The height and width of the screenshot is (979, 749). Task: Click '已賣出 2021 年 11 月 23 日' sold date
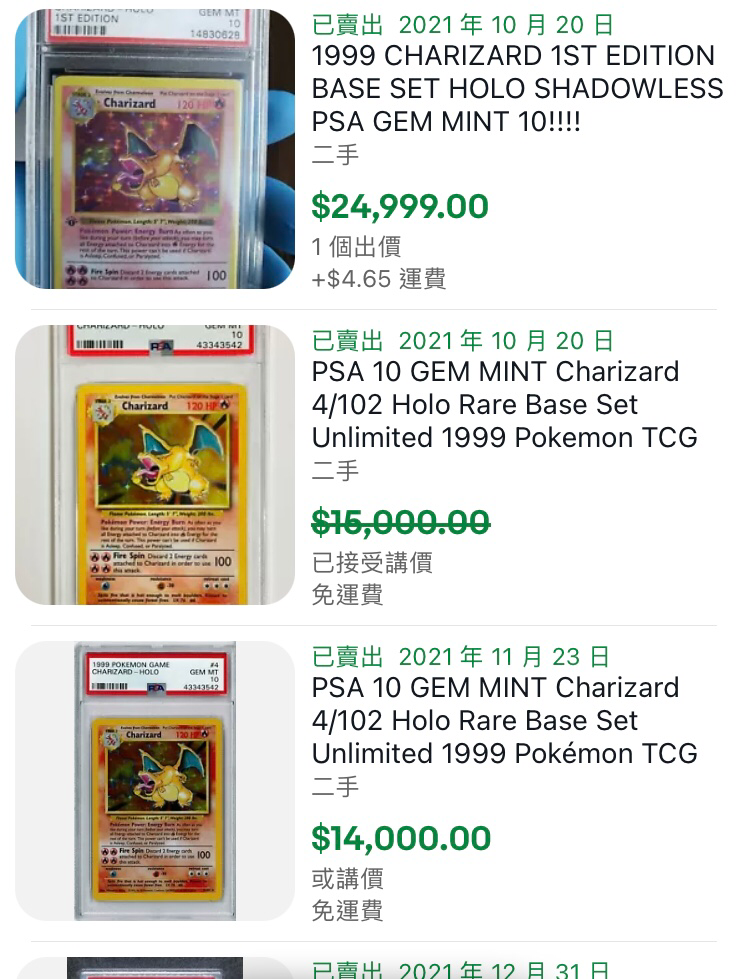[x=461, y=657]
